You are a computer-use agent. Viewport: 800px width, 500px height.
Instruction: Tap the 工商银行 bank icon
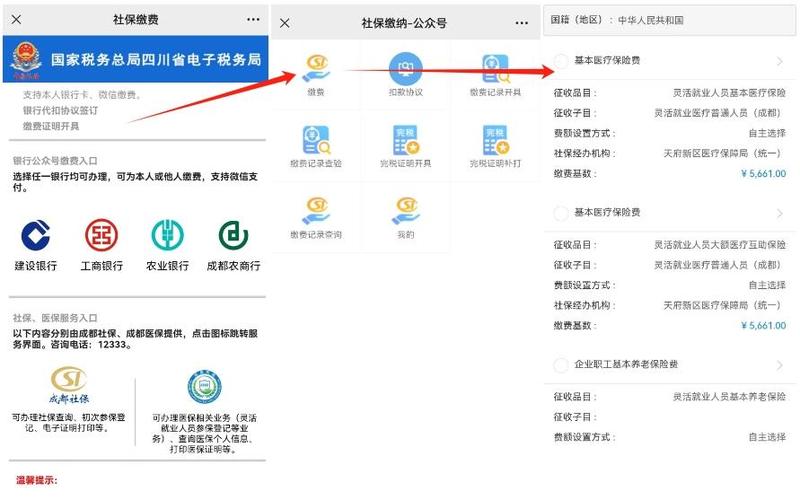[102, 235]
